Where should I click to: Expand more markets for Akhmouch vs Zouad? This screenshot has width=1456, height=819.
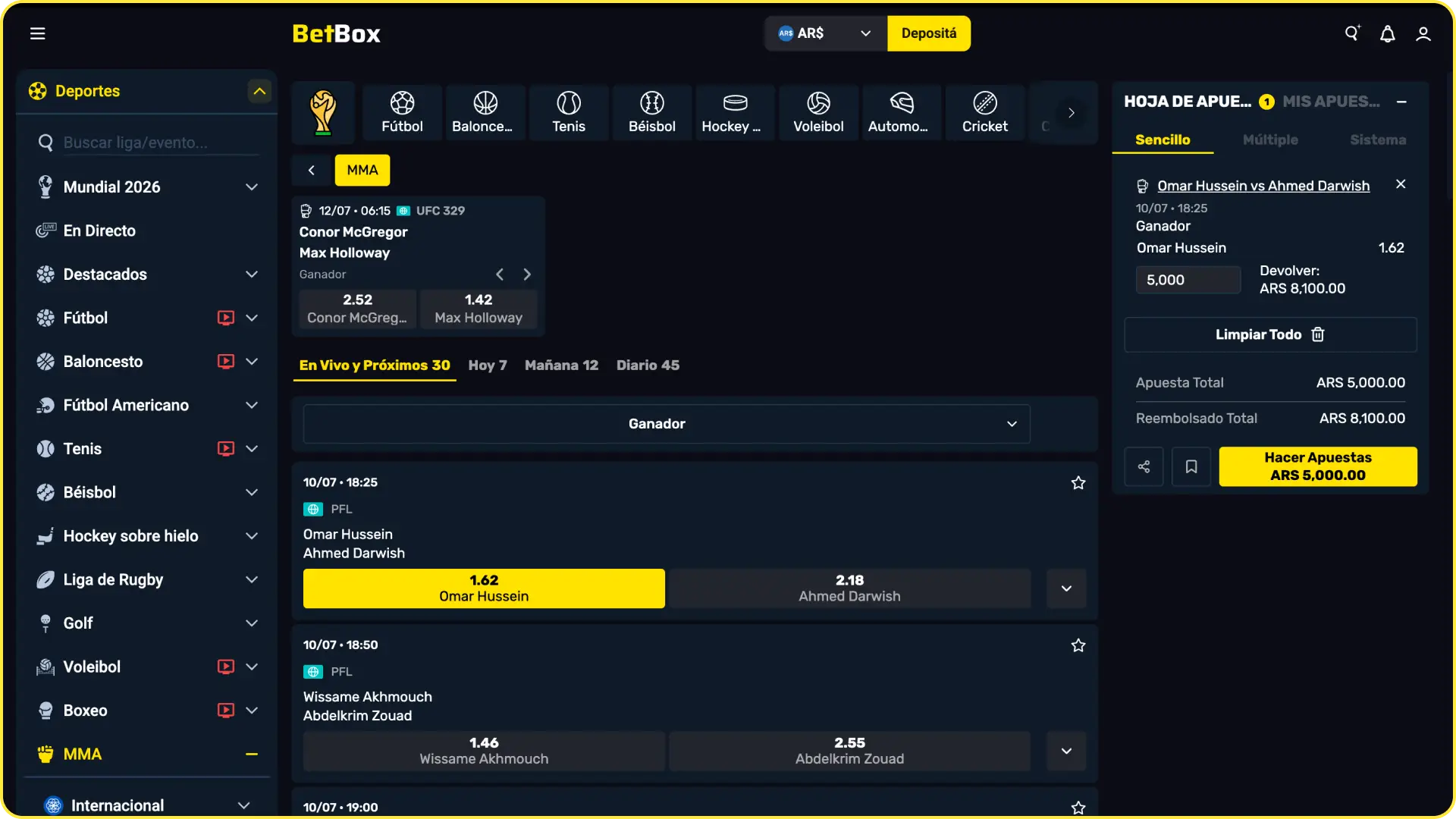click(1066, 751)
